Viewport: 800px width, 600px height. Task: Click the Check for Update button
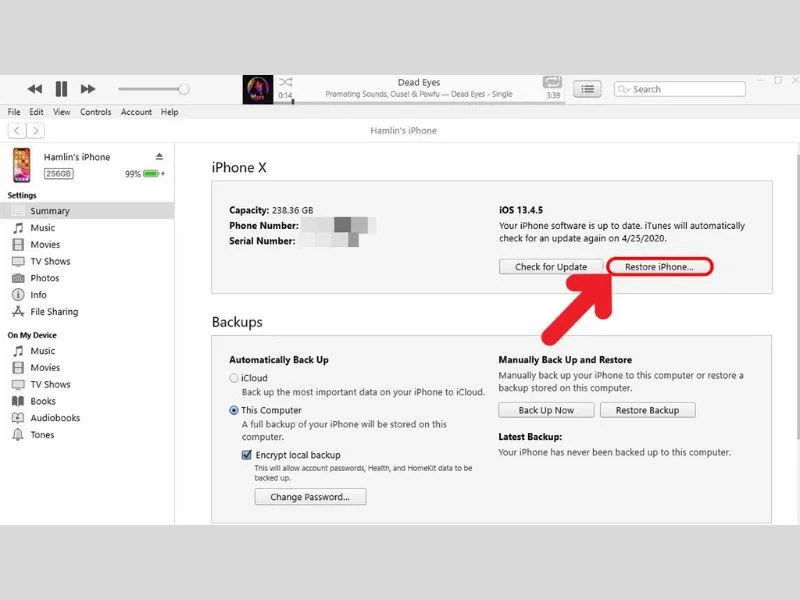(551, 267)
